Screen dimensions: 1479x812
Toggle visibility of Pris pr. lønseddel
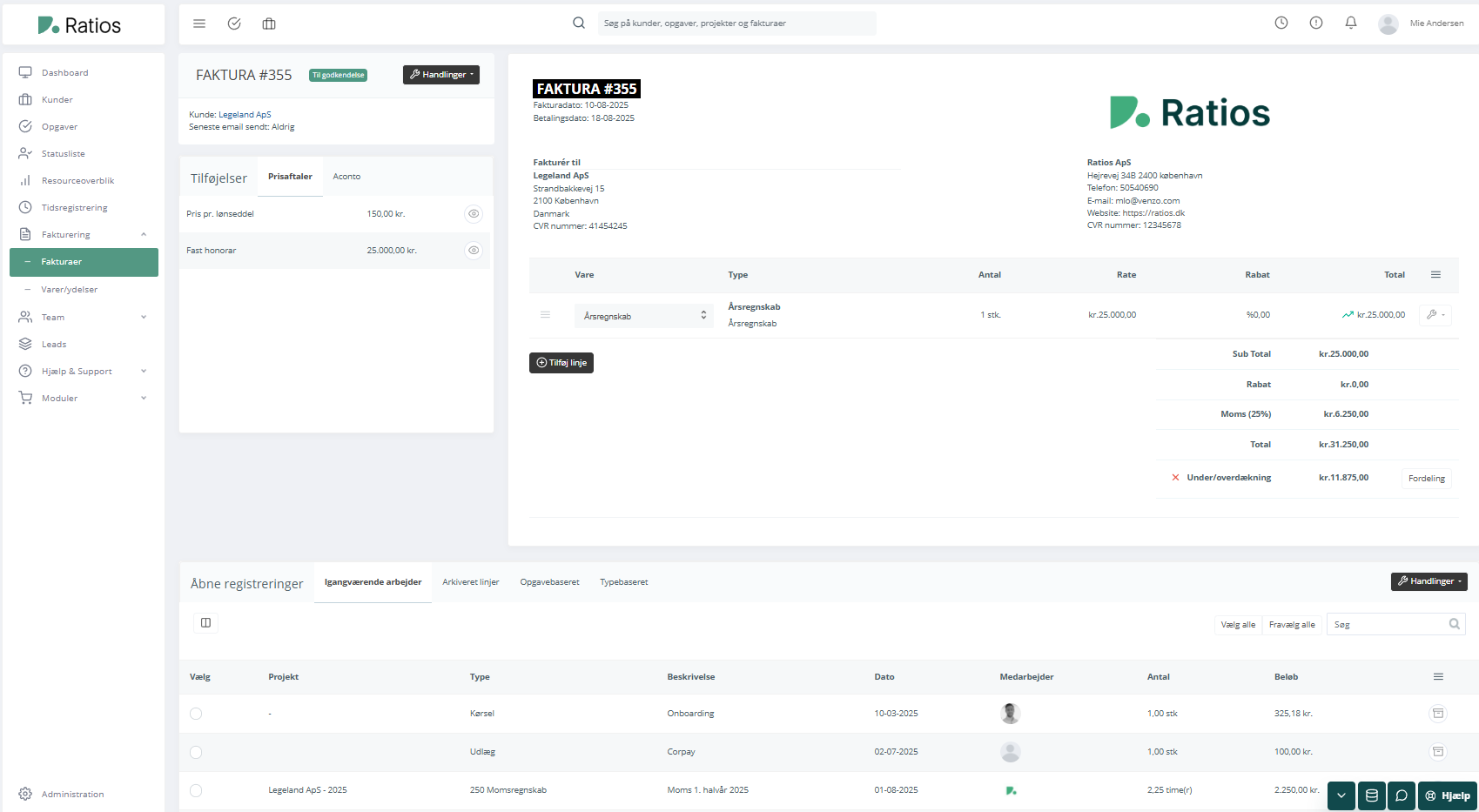(473, 214)
